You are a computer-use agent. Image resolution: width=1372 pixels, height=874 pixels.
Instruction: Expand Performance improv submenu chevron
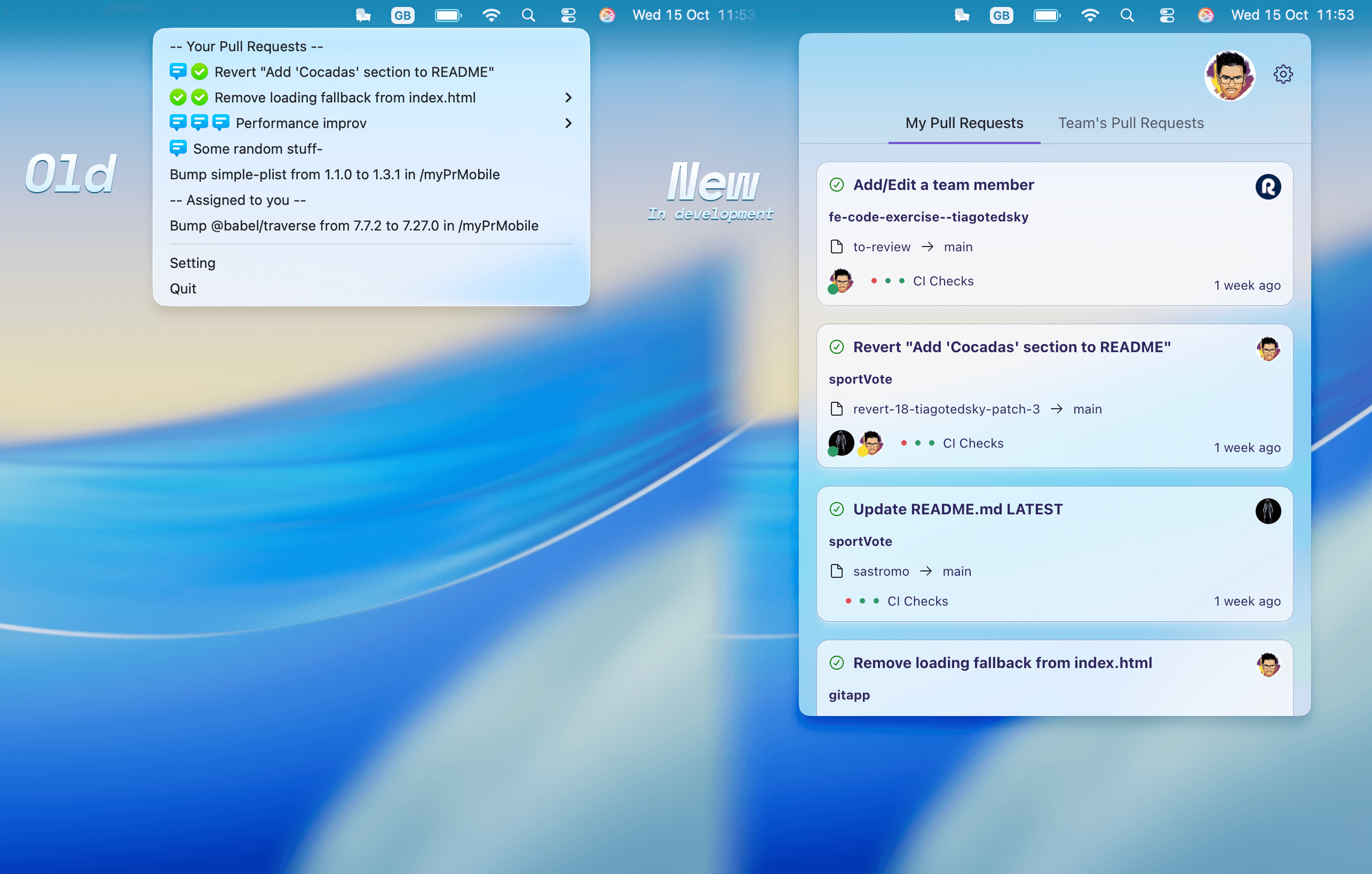[x=568, y=123]
